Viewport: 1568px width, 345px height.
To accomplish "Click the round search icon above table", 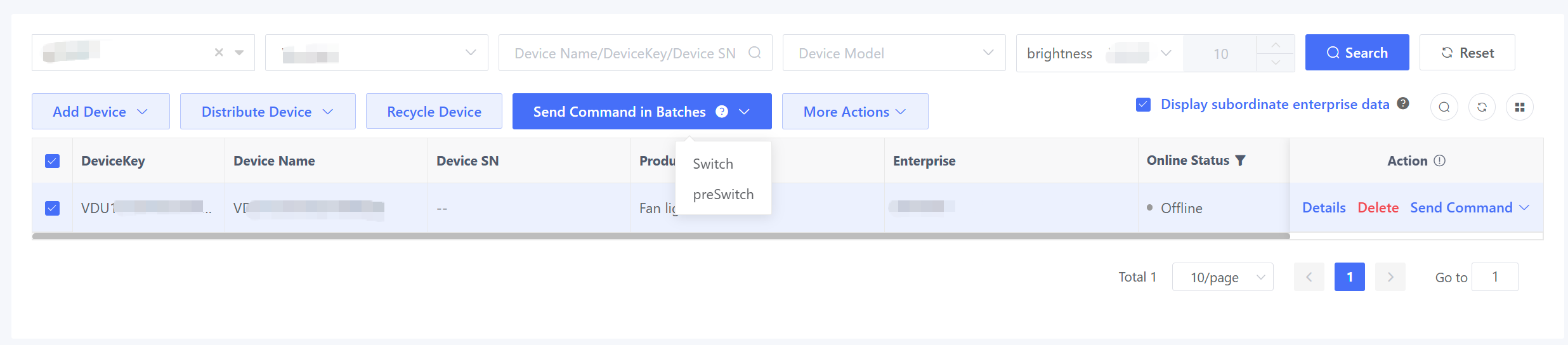I will [1444, 107].
